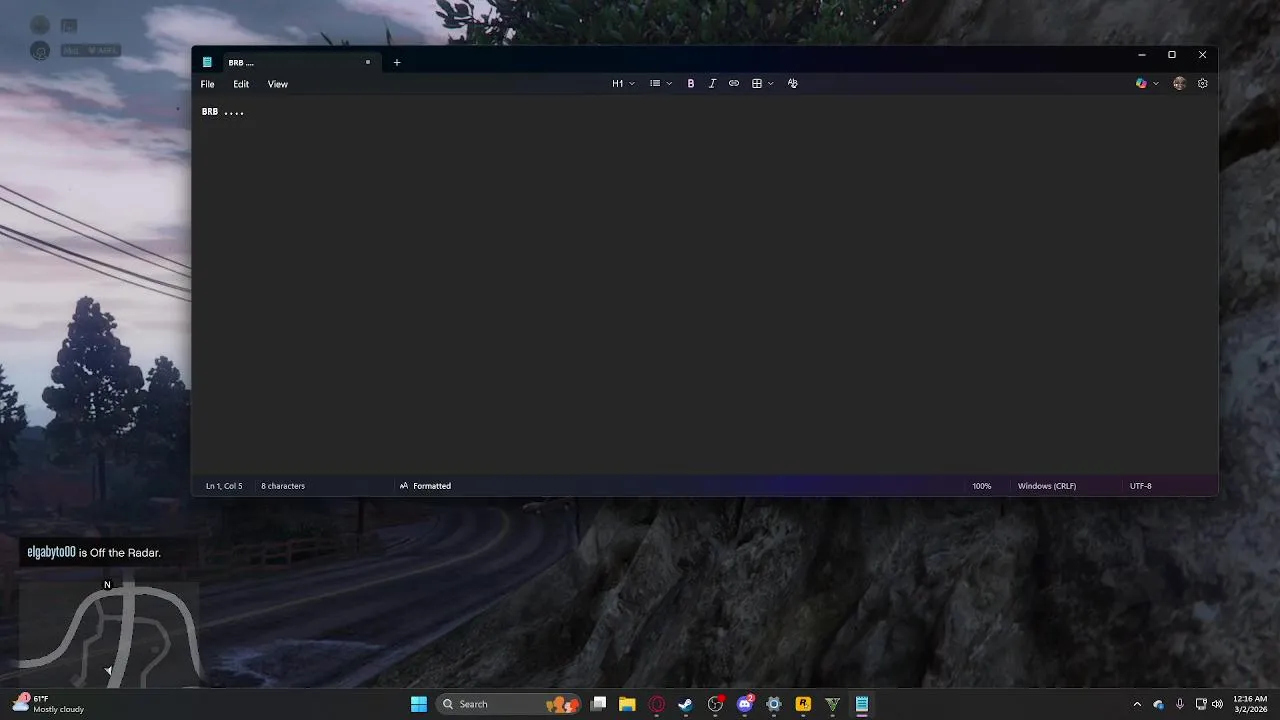Open the File menu
1280x720 pixels.
(207, 84)
